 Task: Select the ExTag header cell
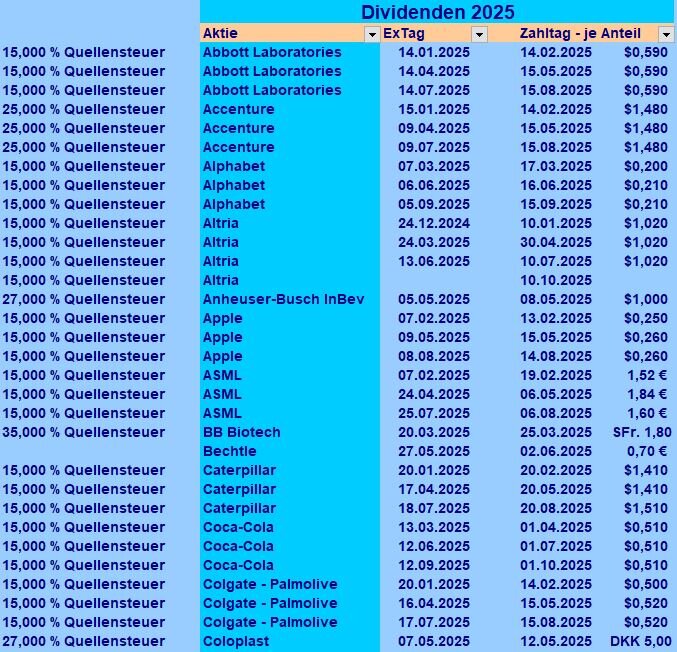pyautogui.click(x=434, y=33)
